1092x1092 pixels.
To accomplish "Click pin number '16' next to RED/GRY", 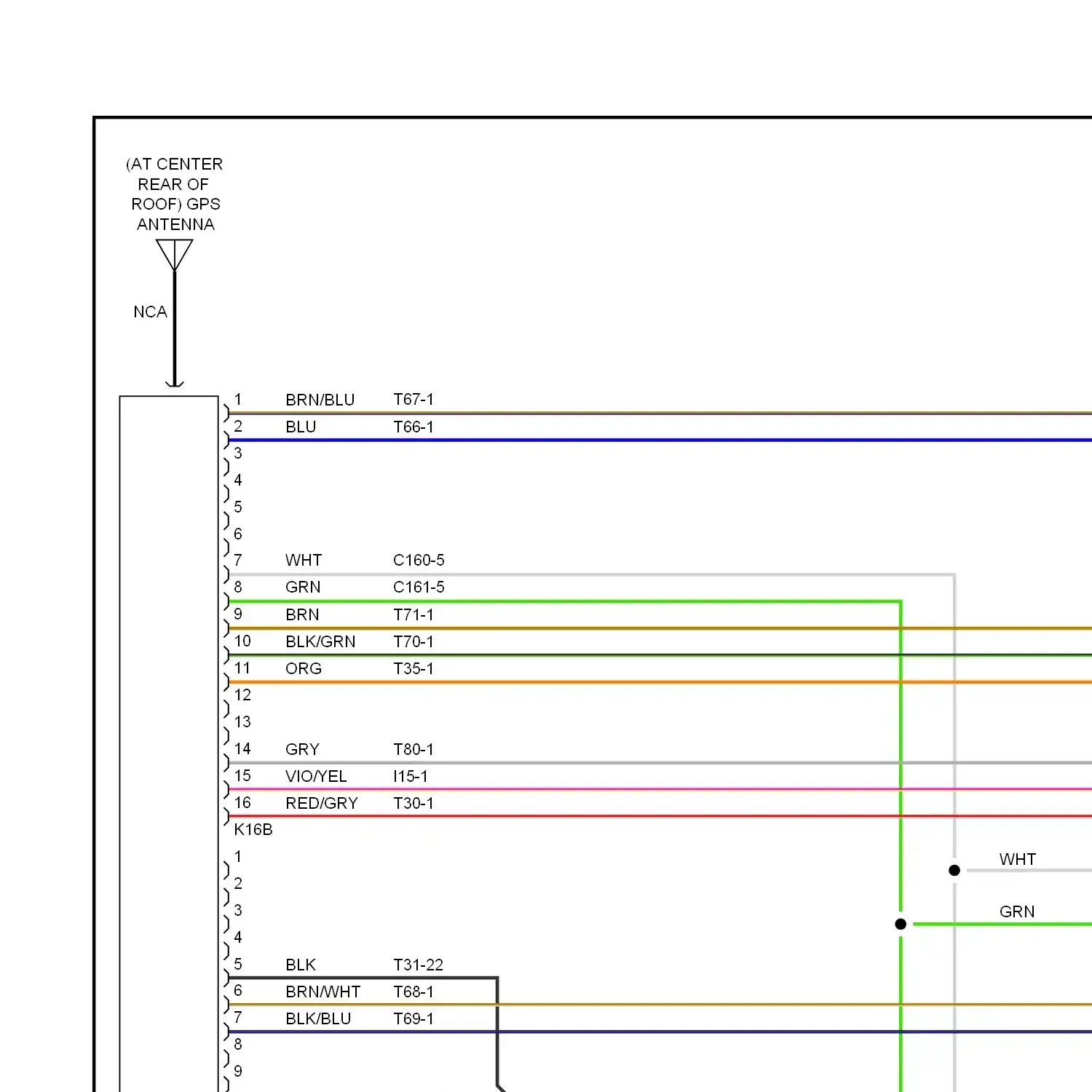I will (x=242, y=803).
